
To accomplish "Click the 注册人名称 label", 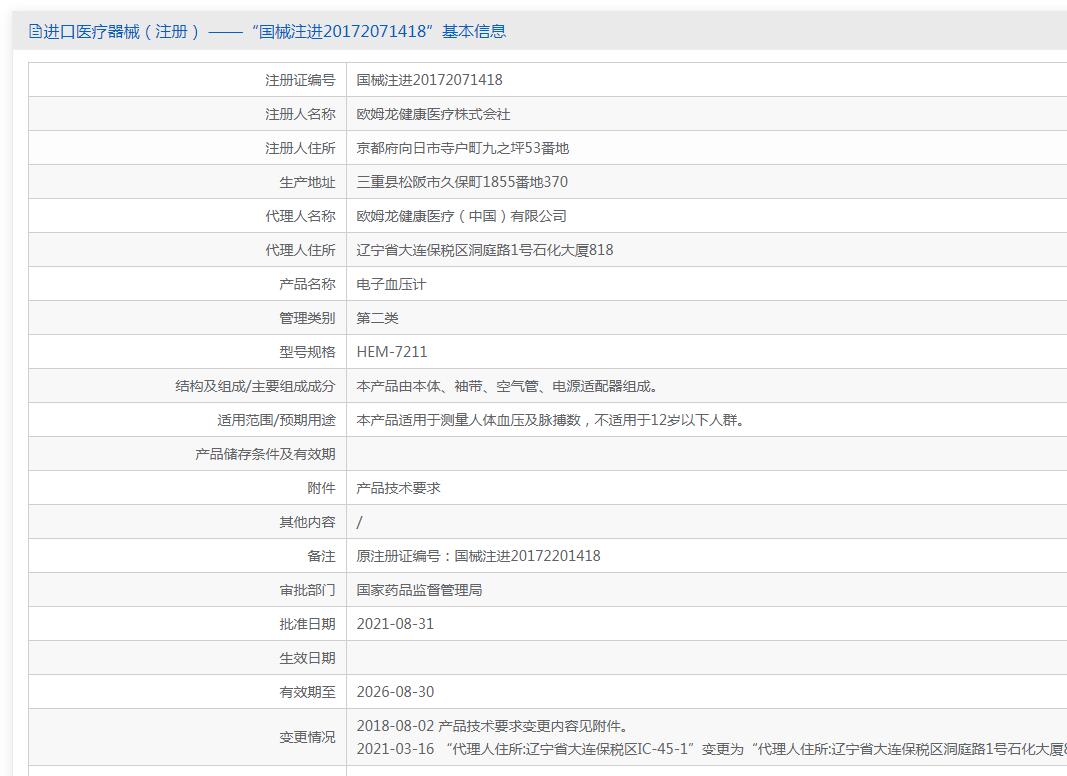I will point(300,114).
